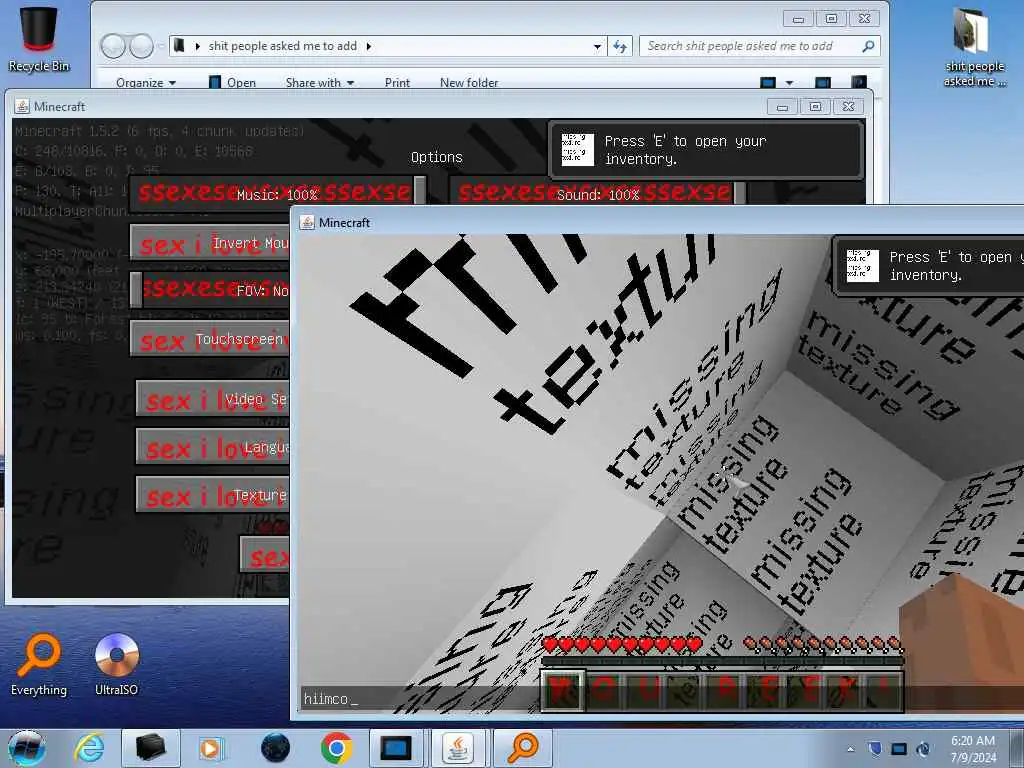Click New folder in Explorer toolbar
Image resolution: width=1024 pixels, height=768 pixels.
(x=469, y=83)
